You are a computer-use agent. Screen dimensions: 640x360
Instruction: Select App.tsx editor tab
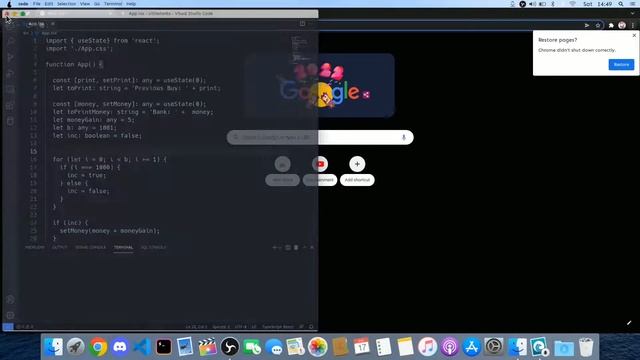pos(36,24)
